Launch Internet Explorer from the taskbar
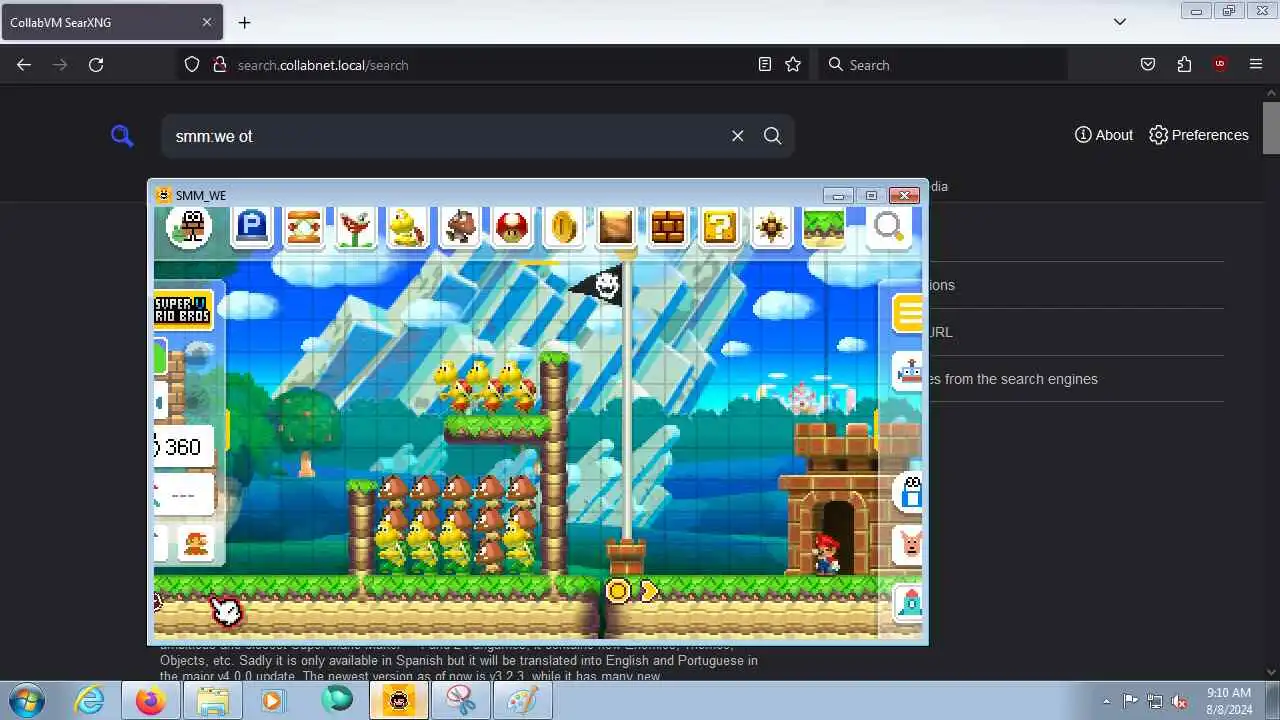 (x=90, y=701)
